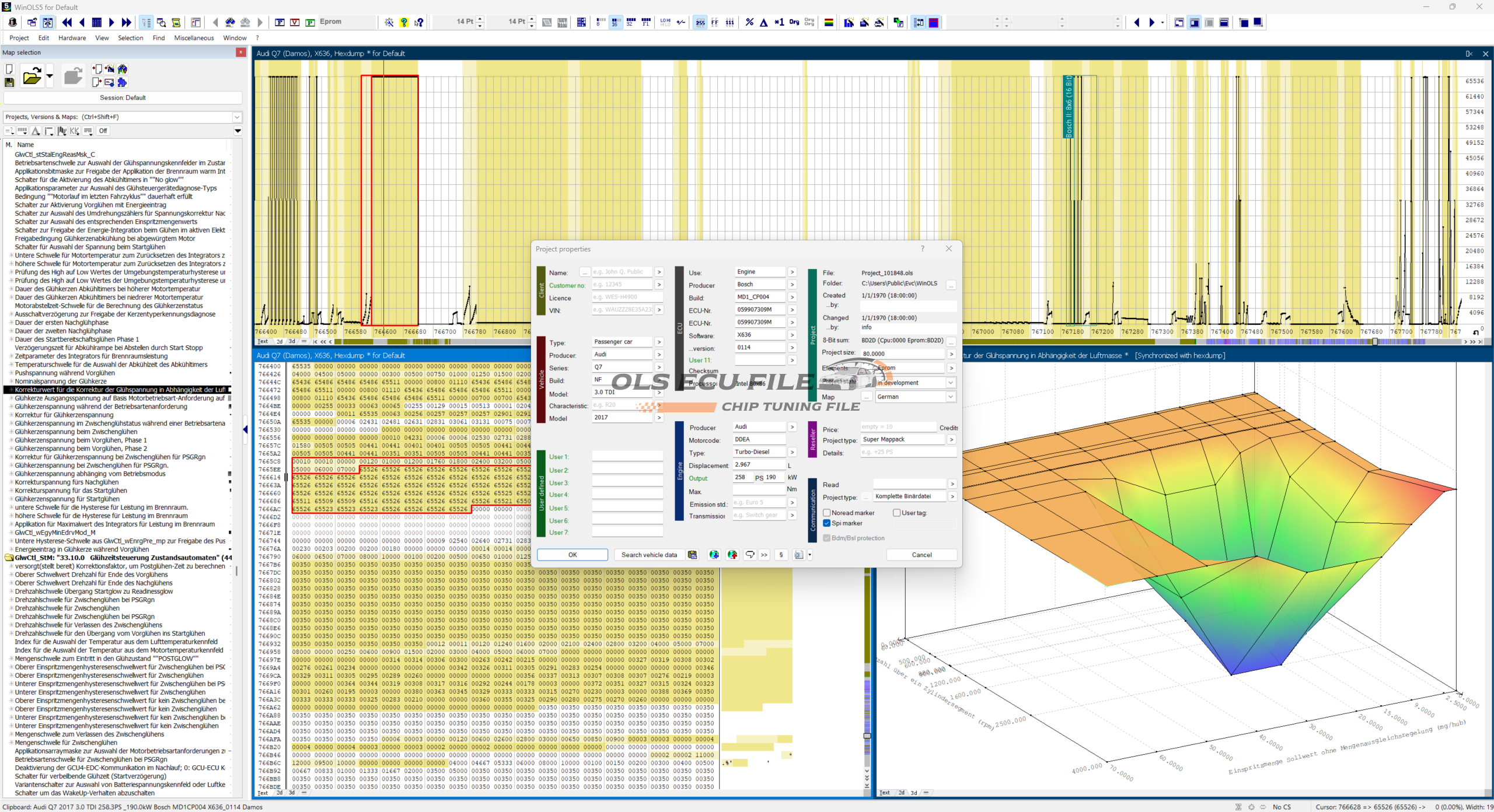Screen dimensions: 1494x812
Task: Tick the User tag checkbox
Action: [896, 513]
